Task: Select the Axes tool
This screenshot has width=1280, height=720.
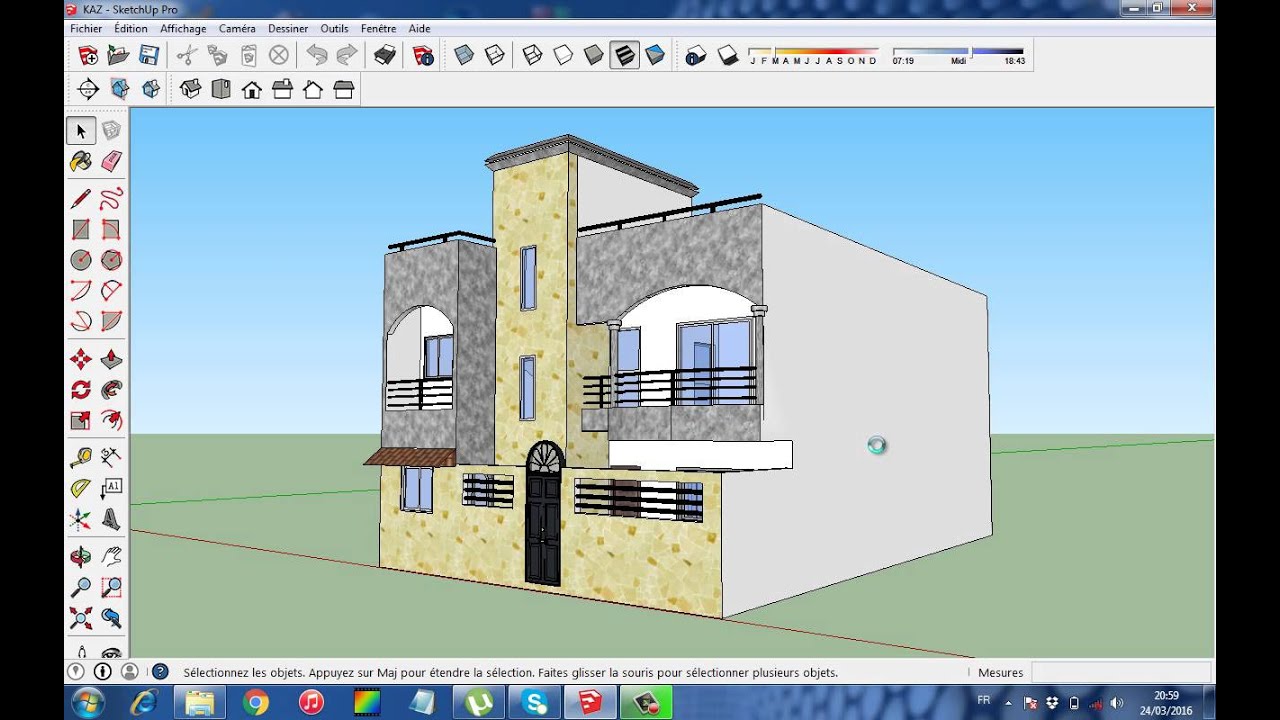Action: pos(81,519)
